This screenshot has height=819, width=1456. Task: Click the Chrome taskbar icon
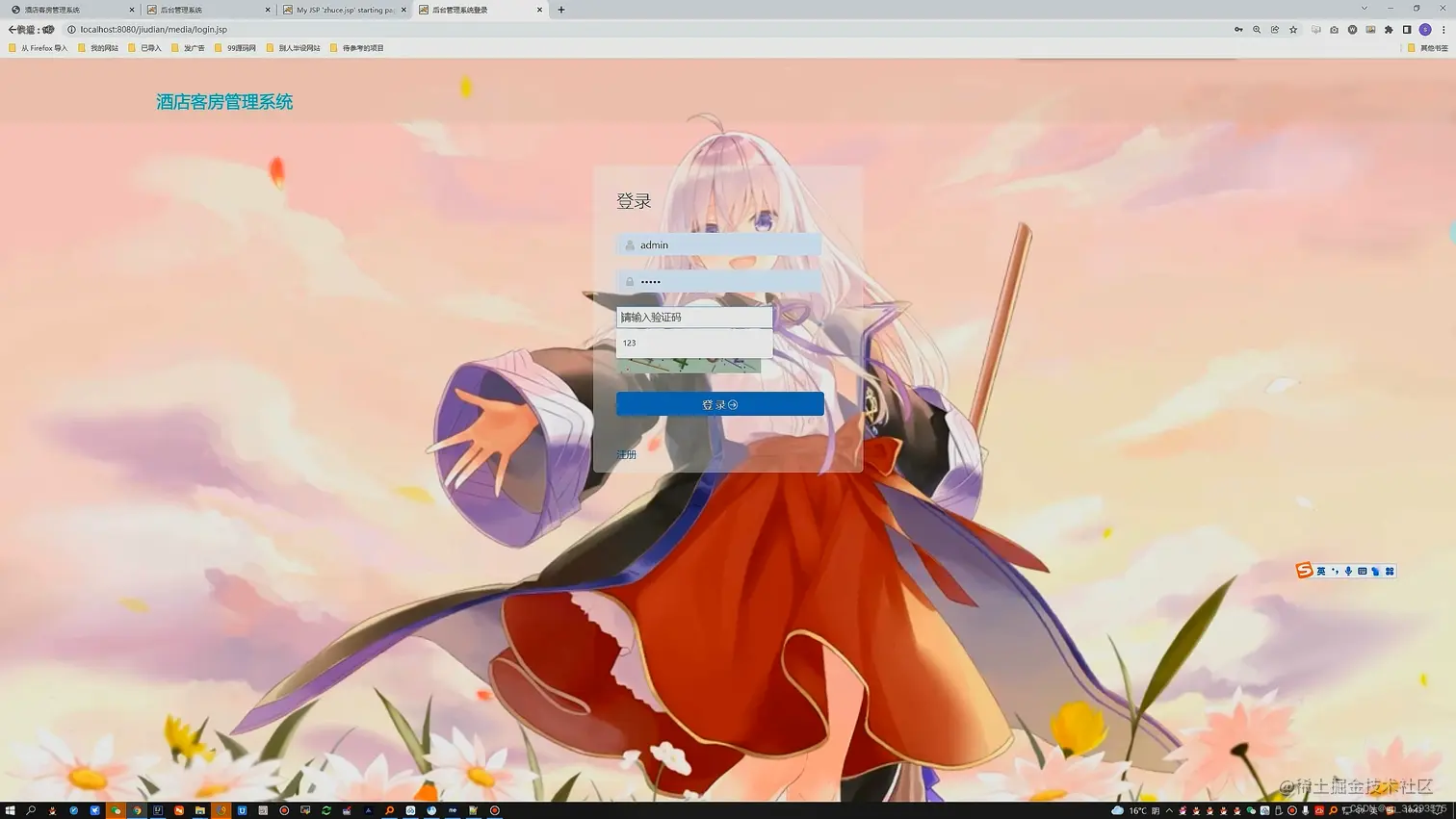click(137, 810)
